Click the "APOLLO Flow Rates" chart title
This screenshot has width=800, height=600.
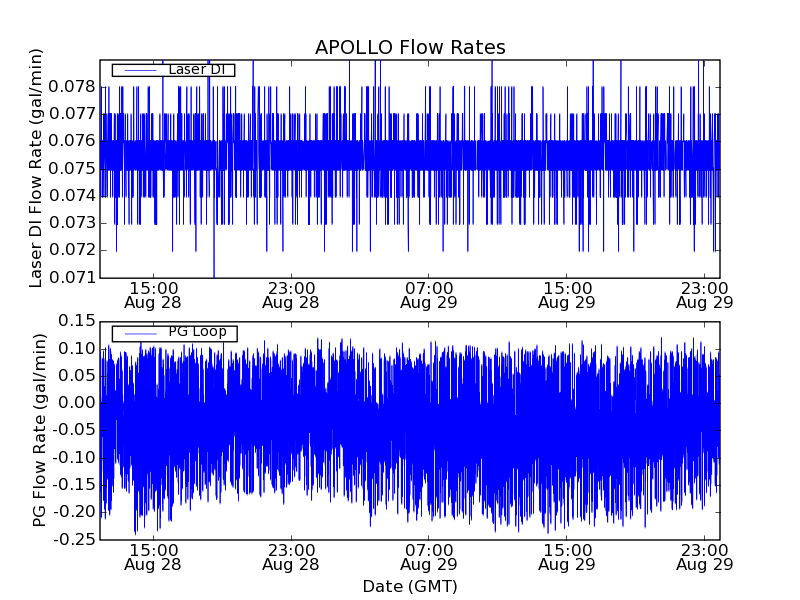click(x=410, y=47)
